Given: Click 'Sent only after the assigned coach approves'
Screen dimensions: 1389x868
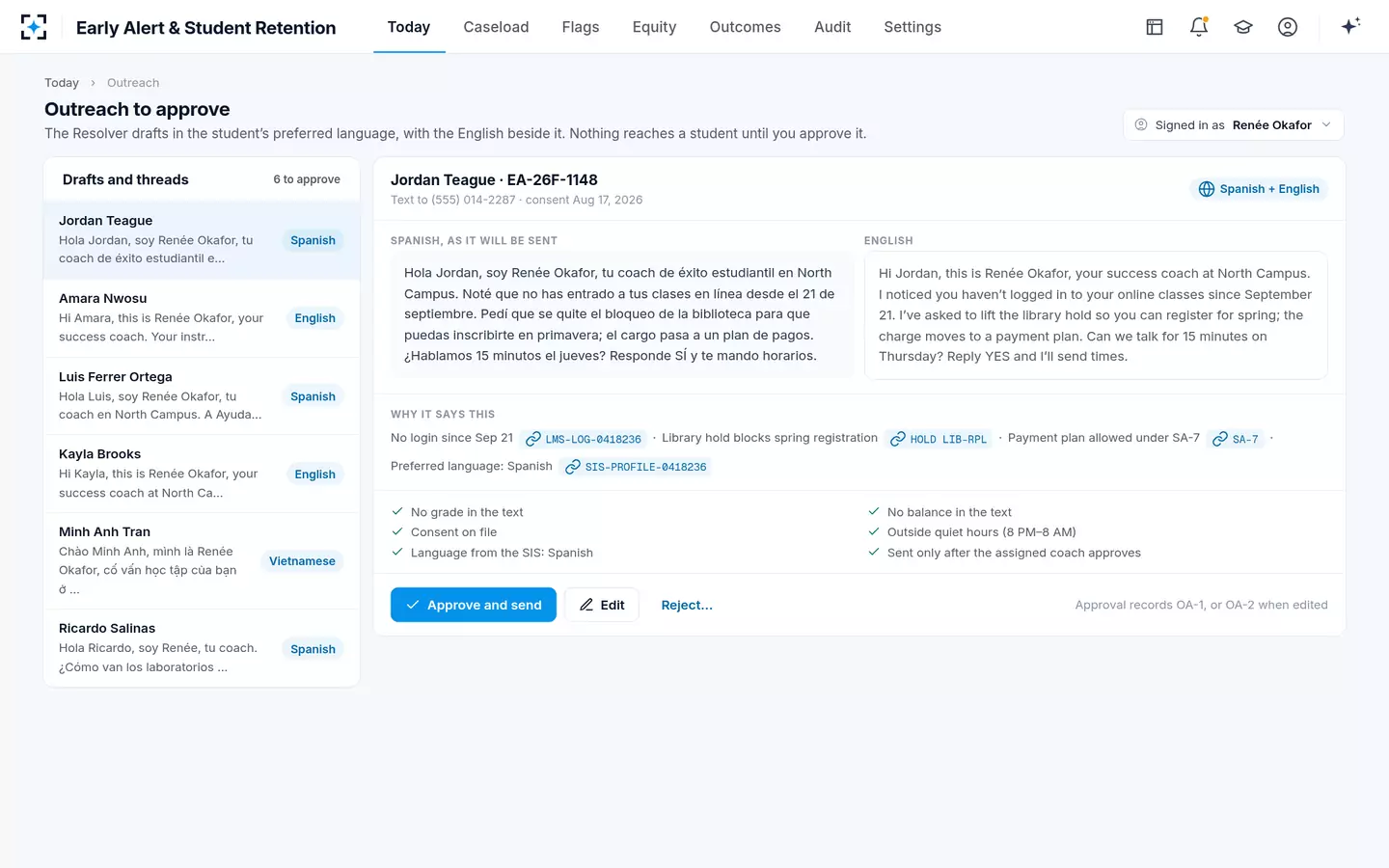Looking at the screenshot, I should (x=1014, y=554).
